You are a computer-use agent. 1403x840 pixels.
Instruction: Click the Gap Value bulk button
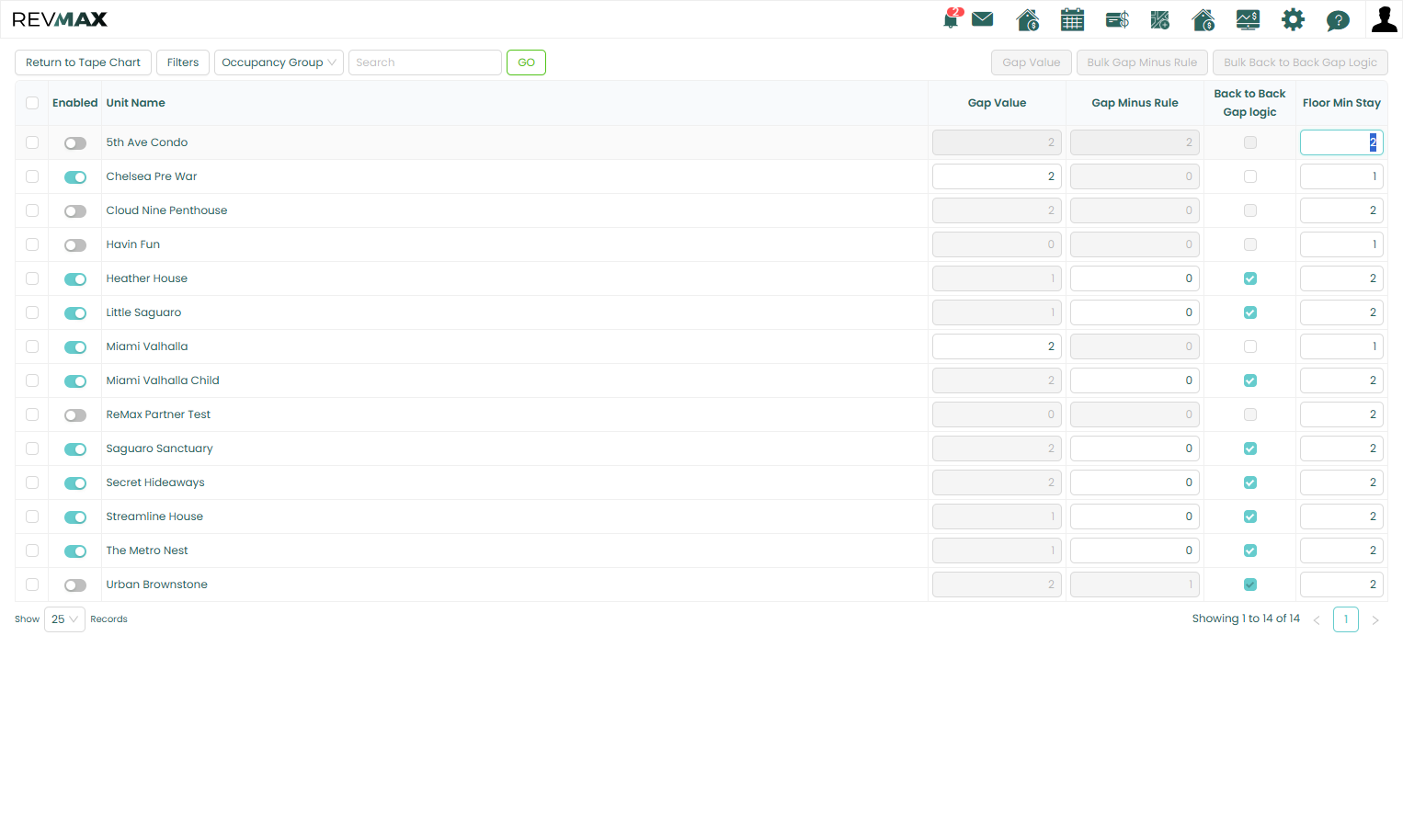(x=1032, y=62)
